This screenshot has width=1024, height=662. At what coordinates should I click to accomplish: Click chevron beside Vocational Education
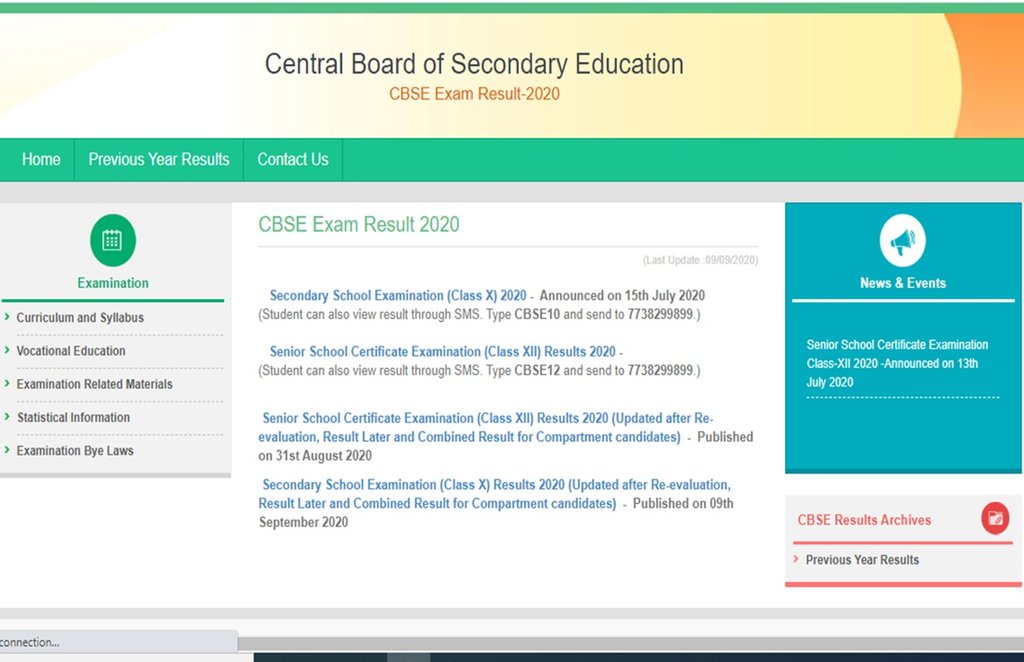(x=7, y=351)
